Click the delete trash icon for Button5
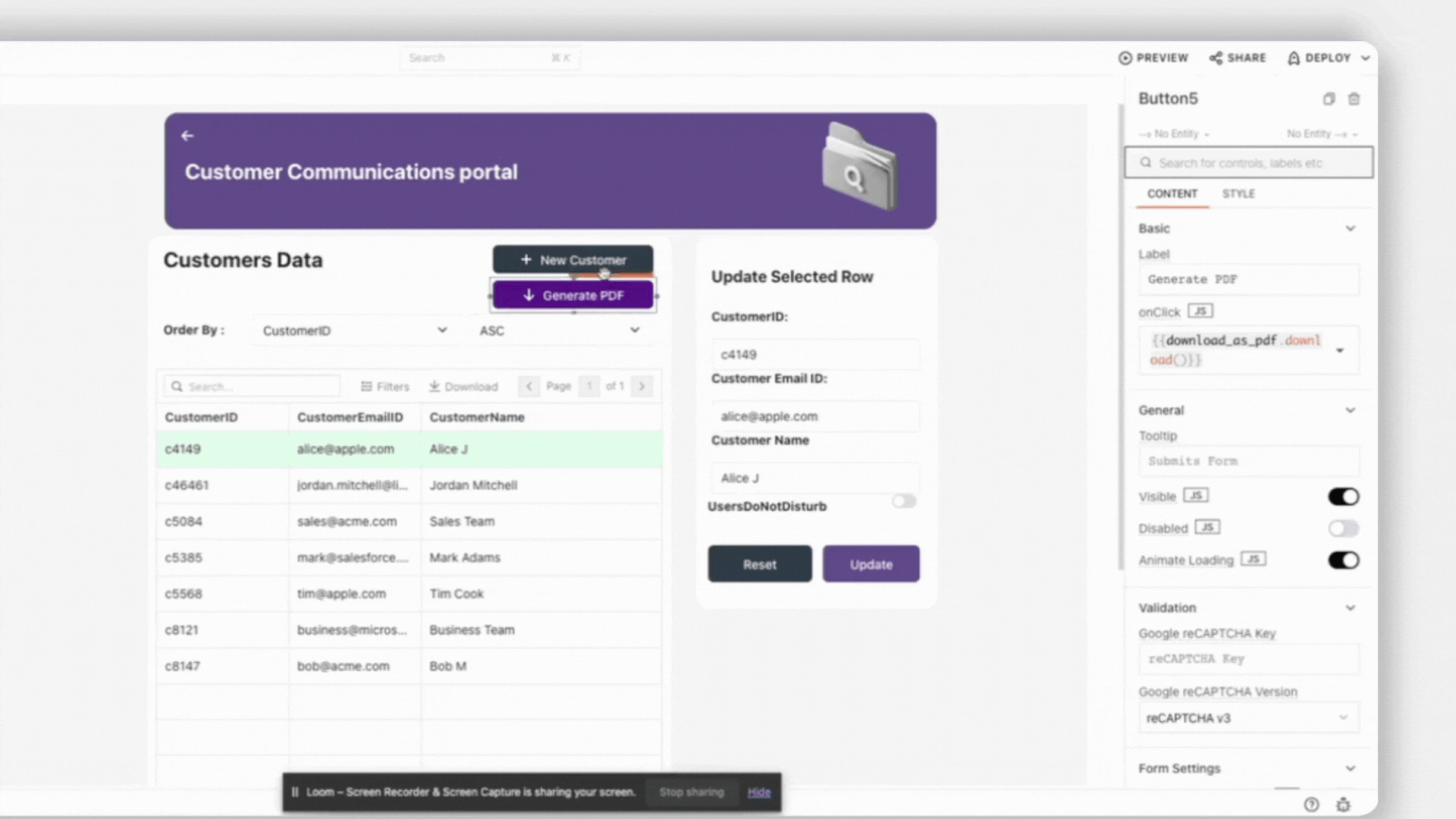Screen dimensions: 1456x819 point(1354,99)
